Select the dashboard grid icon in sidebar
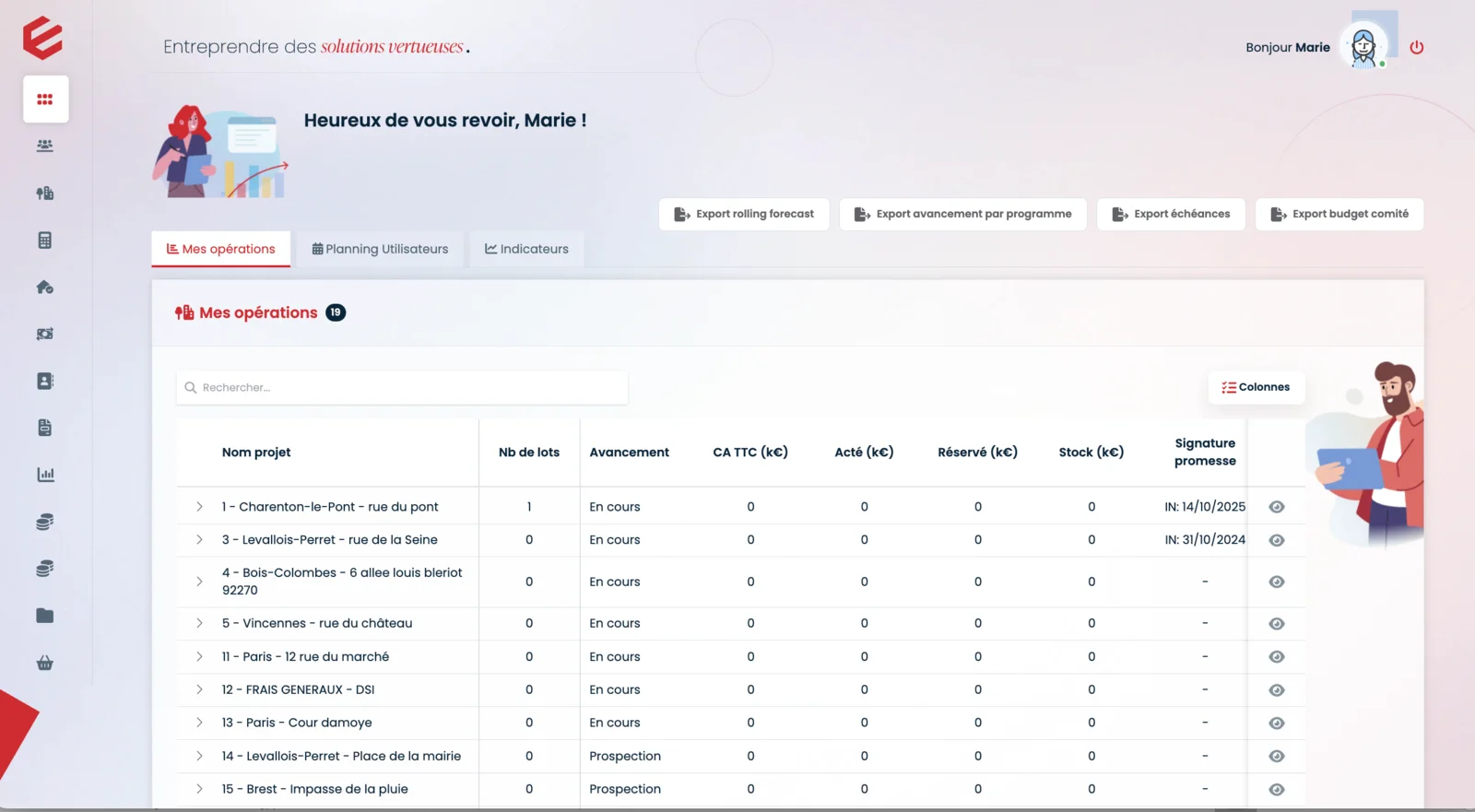The image size is (1475, 812). 45,100
